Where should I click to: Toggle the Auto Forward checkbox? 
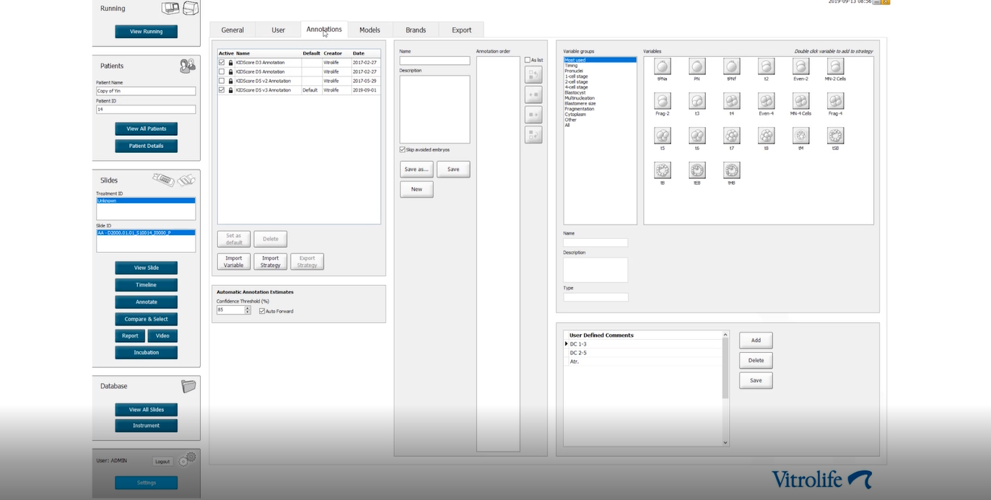[x=262, y=311]
